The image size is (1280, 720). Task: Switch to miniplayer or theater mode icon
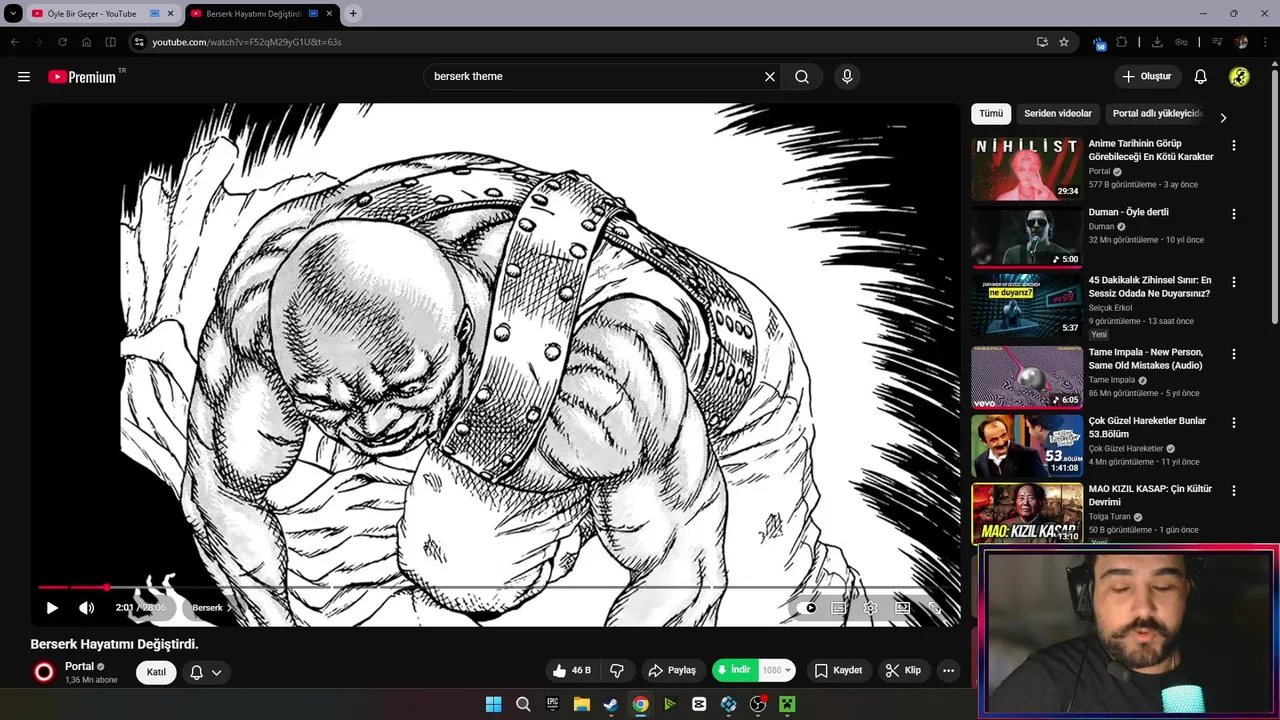tap(903, 608)
